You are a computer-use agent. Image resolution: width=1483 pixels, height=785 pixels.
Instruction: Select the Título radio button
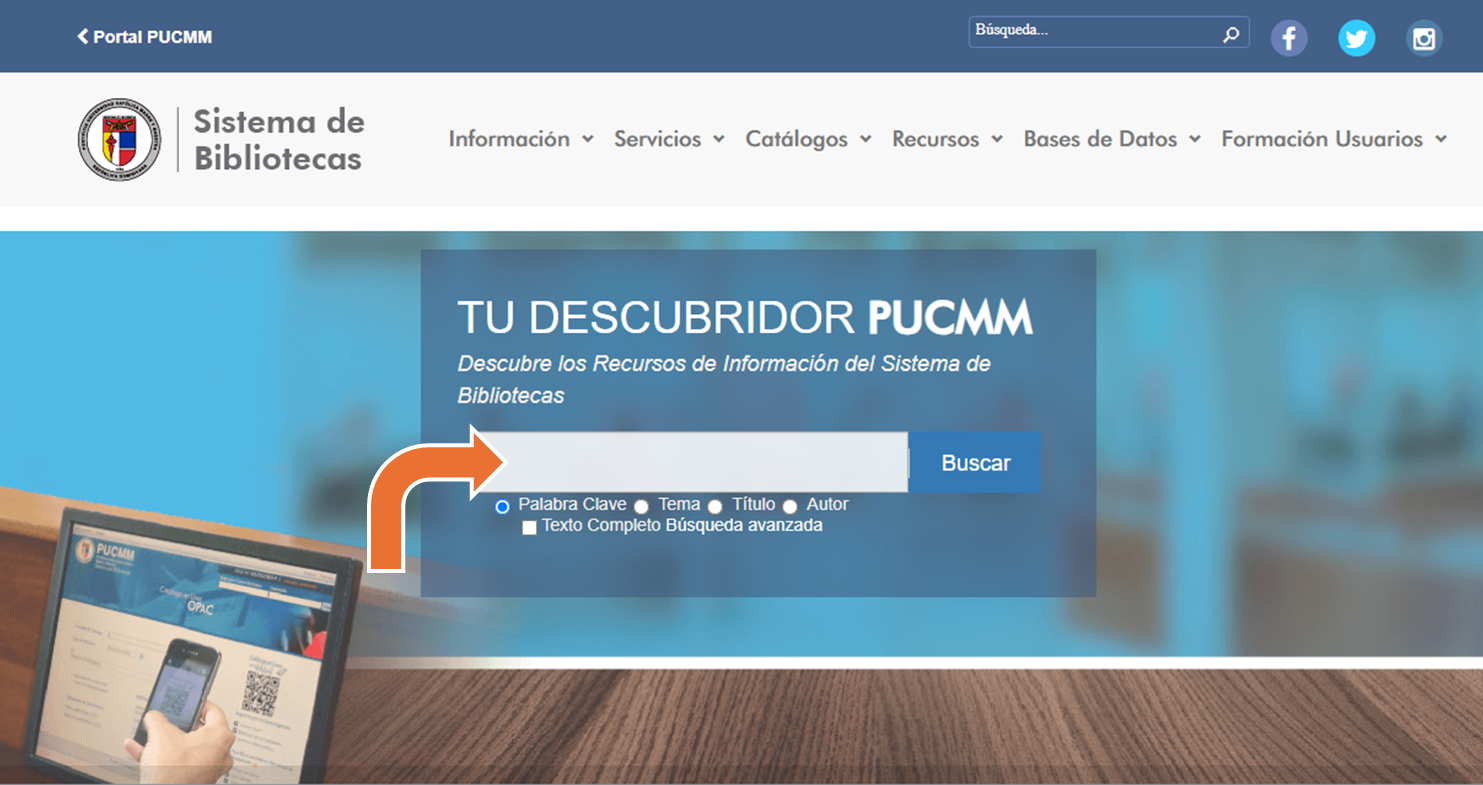click(715, 507)
